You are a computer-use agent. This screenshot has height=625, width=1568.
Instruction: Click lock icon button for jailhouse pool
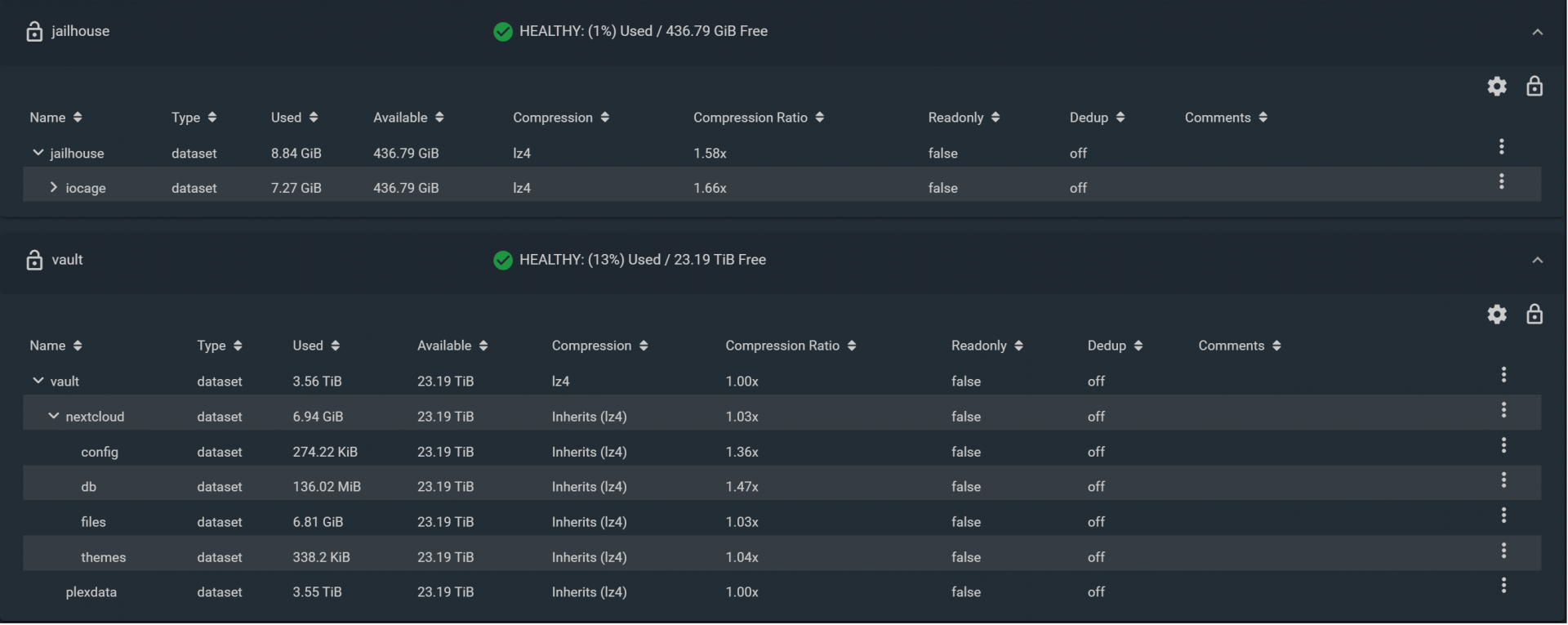(1534, 87)
